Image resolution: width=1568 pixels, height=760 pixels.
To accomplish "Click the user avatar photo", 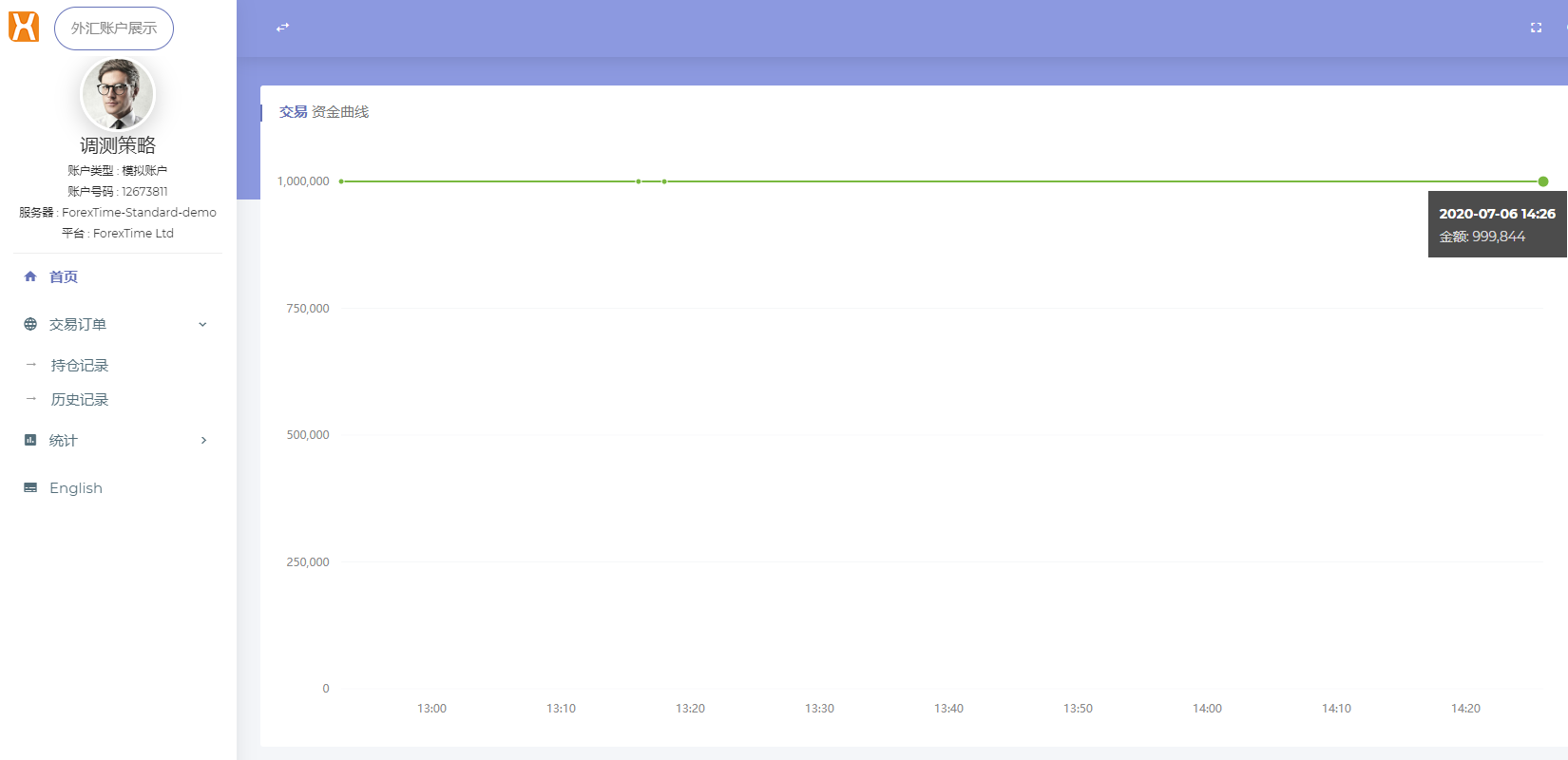I will [117, 94].
